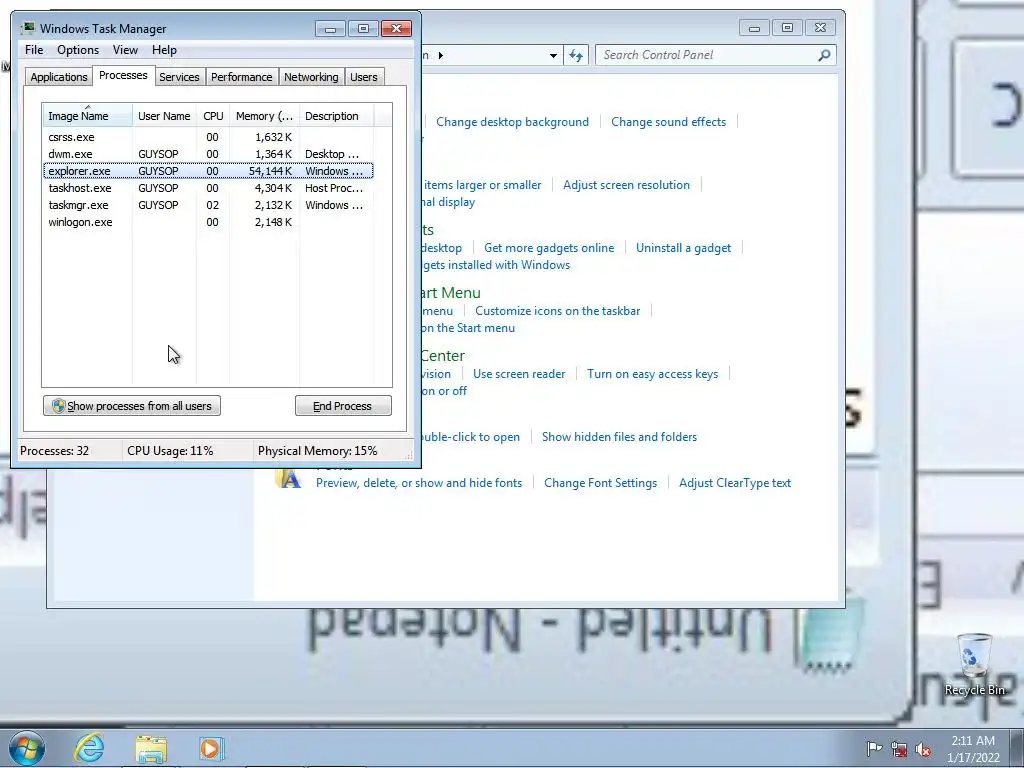Click the Show desktop button at taskbar end
Screen dimensions: 1024x768
tap(1017, 748)
